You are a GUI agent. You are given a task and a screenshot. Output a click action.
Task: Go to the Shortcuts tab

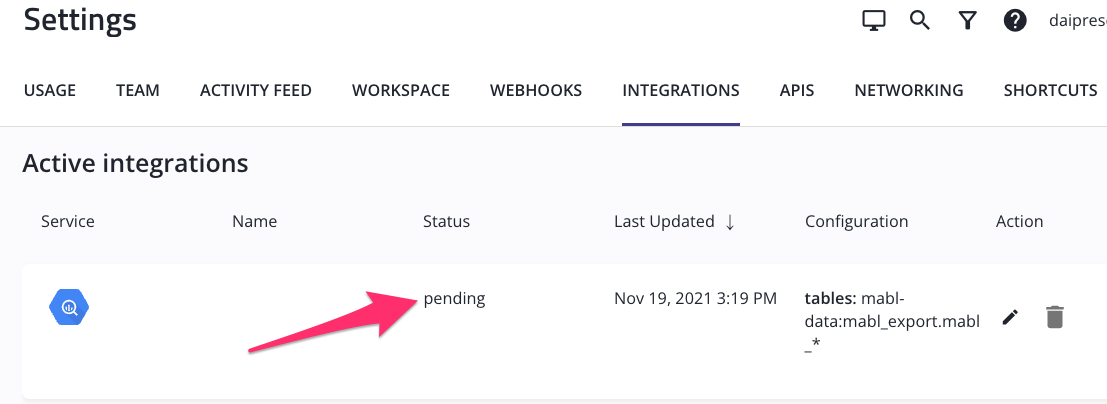1050,90
